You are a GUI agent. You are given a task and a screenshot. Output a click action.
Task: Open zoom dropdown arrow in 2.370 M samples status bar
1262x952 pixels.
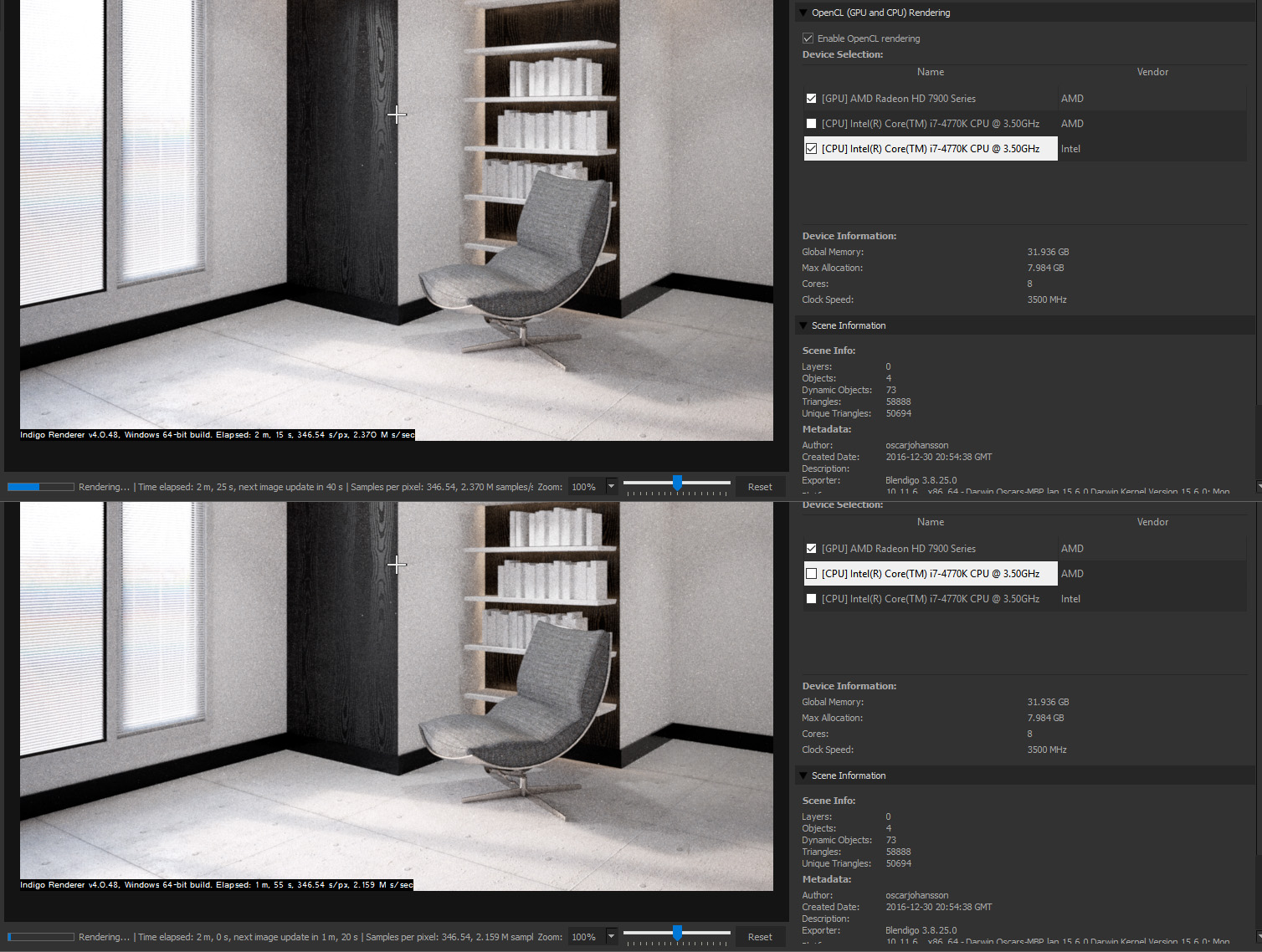click(611, 486)
